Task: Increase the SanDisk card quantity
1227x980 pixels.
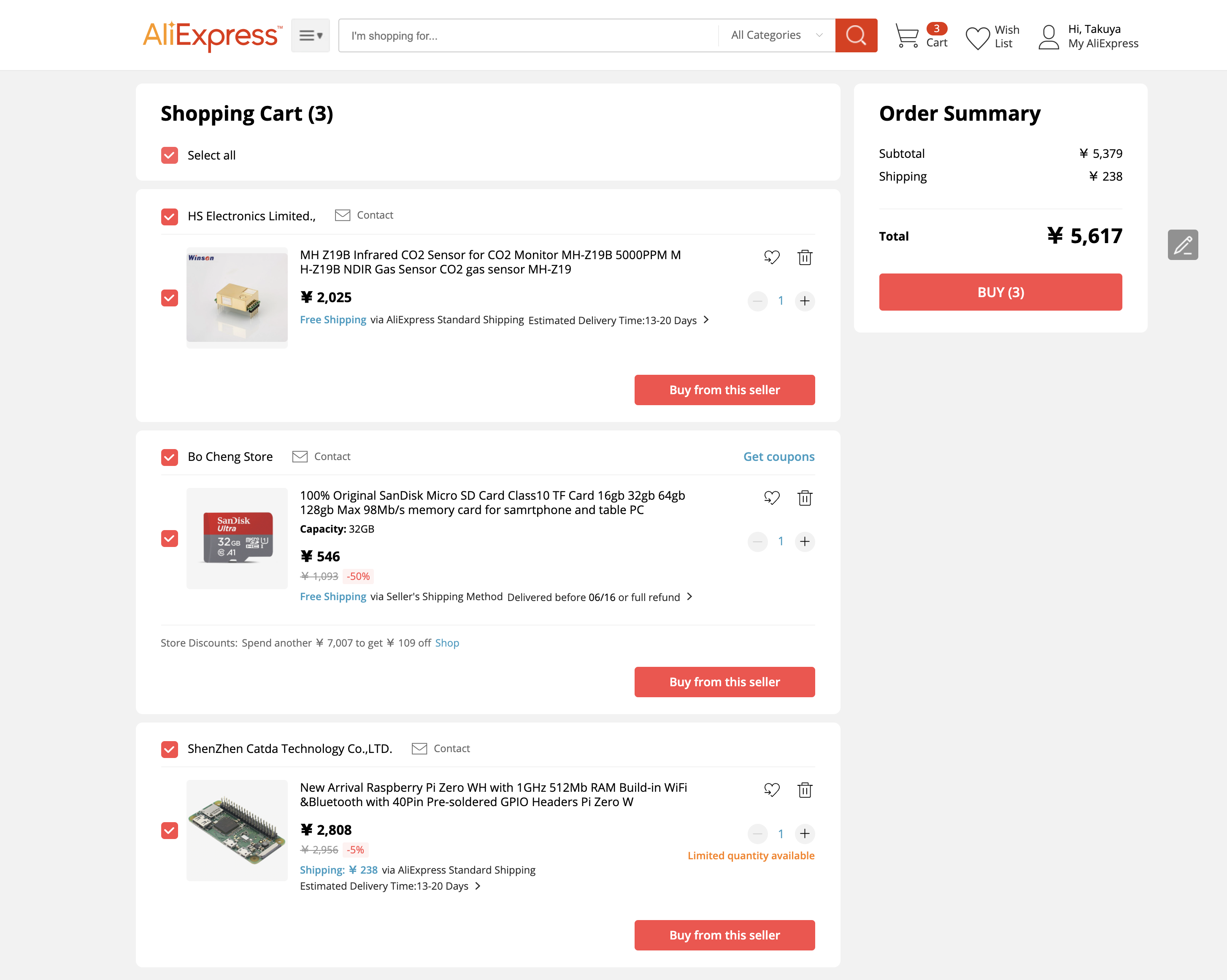Action: coord(804,541)
